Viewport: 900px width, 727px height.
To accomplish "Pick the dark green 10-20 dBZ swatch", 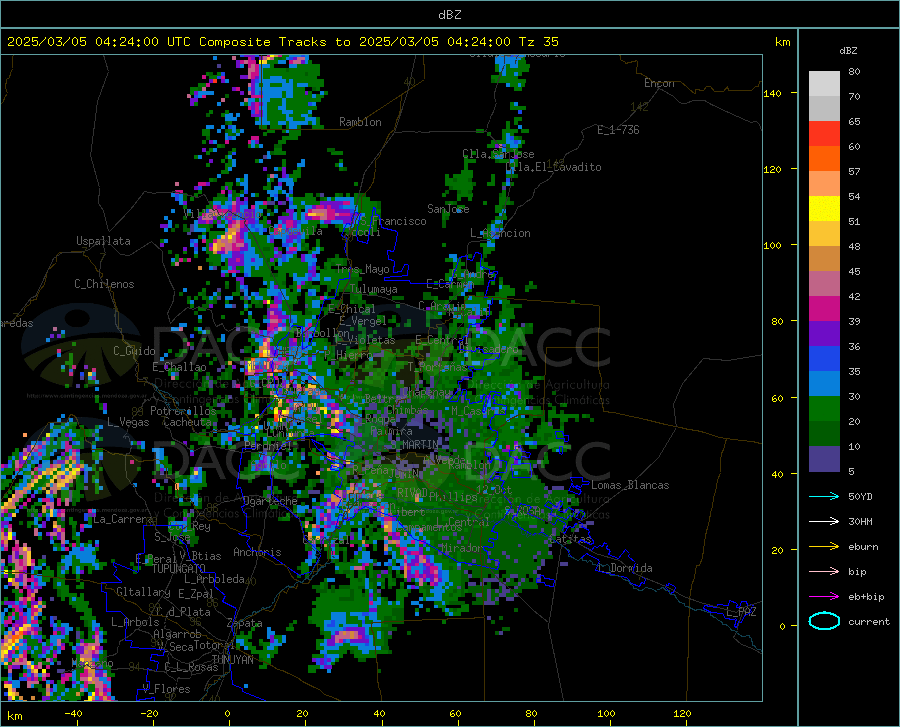I will (824, 434).
